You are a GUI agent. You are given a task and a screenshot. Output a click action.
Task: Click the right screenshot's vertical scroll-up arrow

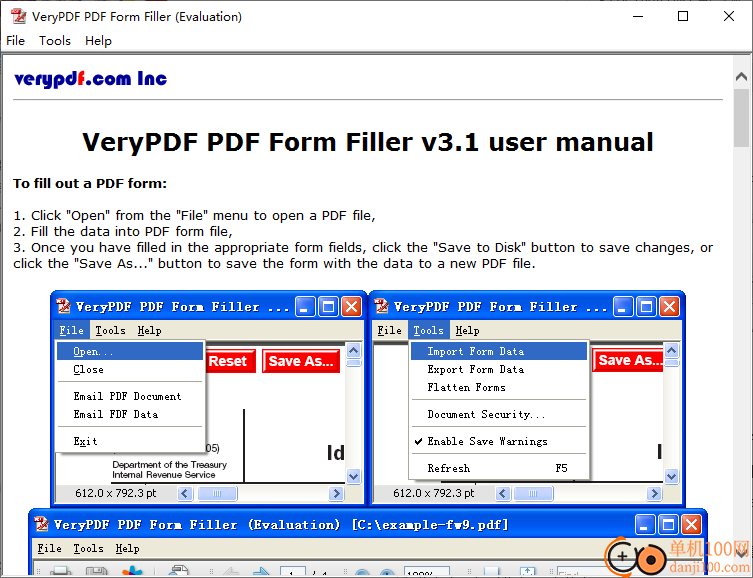click(671, 350)
